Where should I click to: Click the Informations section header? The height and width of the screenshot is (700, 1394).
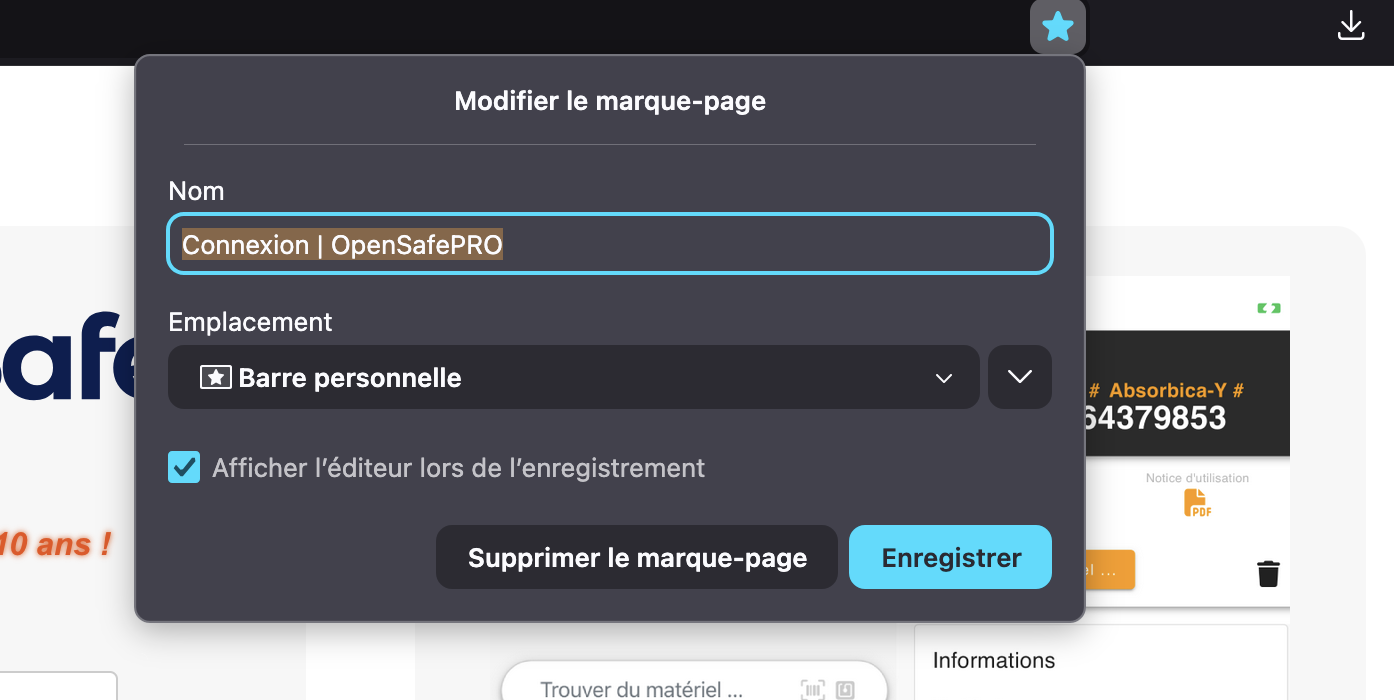tap(993, 660)
